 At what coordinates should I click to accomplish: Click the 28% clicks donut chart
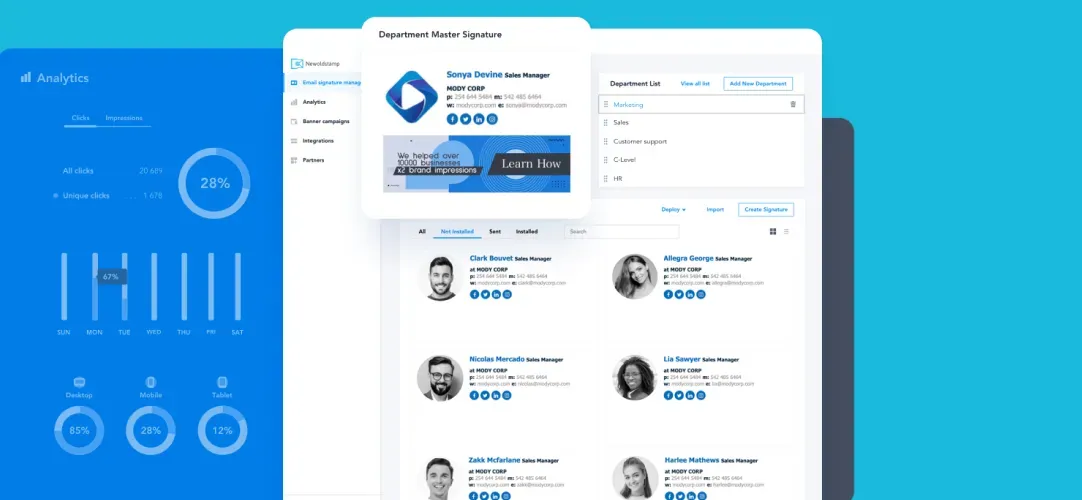215,183
